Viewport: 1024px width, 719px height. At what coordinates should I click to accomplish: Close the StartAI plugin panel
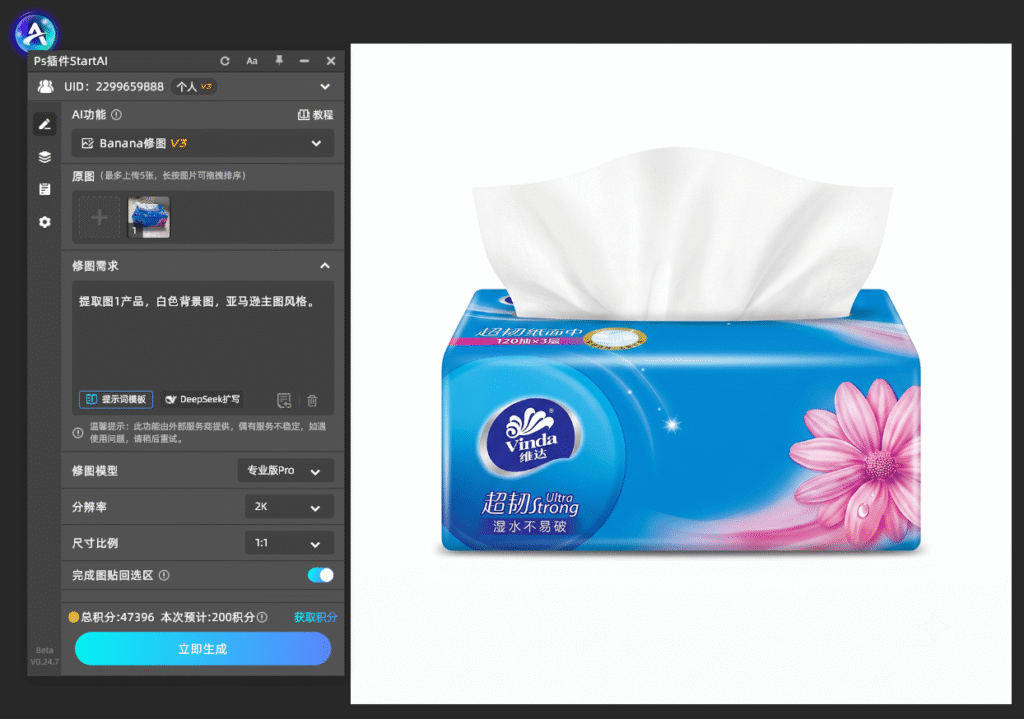click(x=331, y=61)
